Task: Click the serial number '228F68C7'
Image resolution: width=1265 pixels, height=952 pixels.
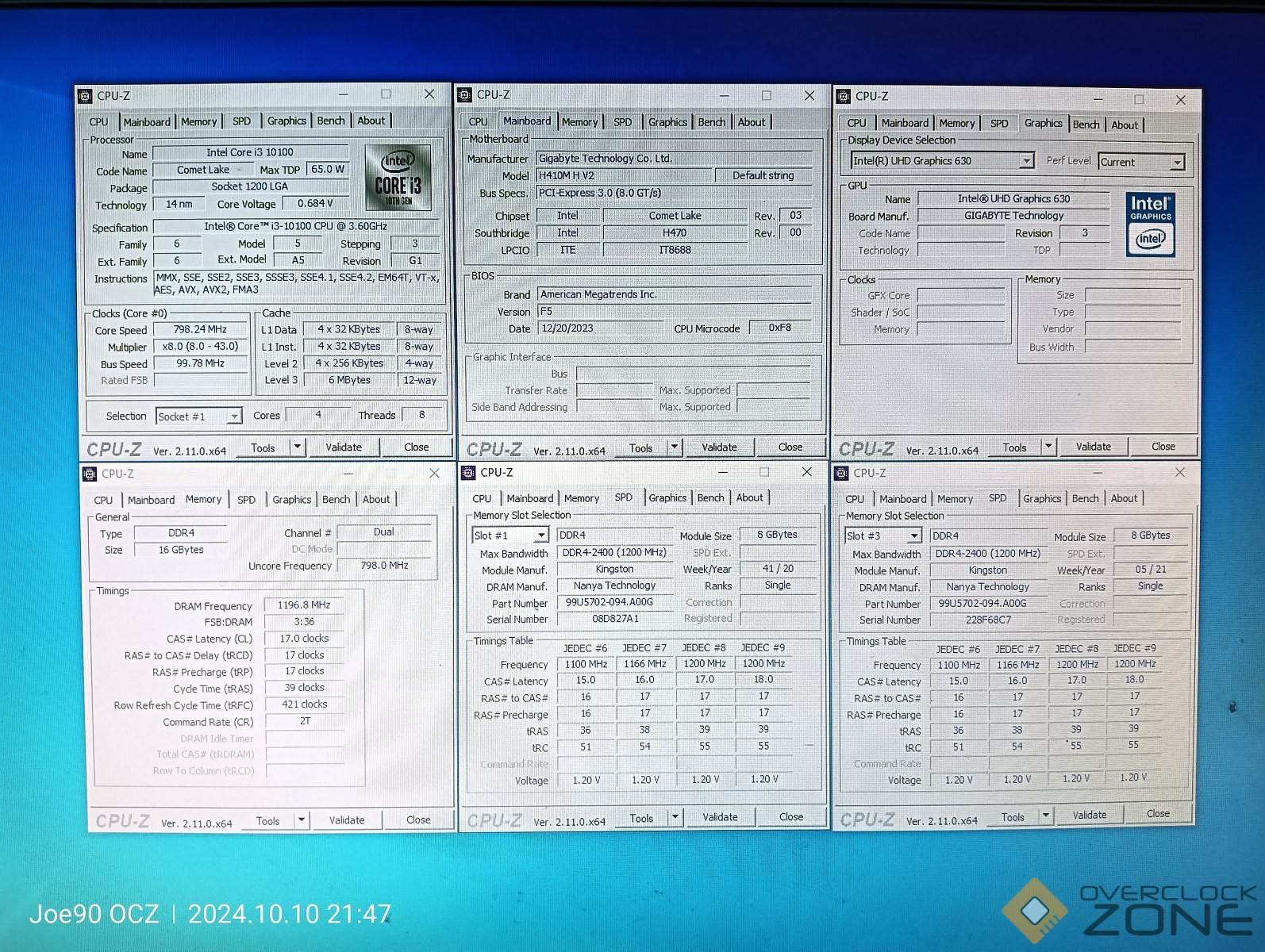Action: click(x=988, y=620)
